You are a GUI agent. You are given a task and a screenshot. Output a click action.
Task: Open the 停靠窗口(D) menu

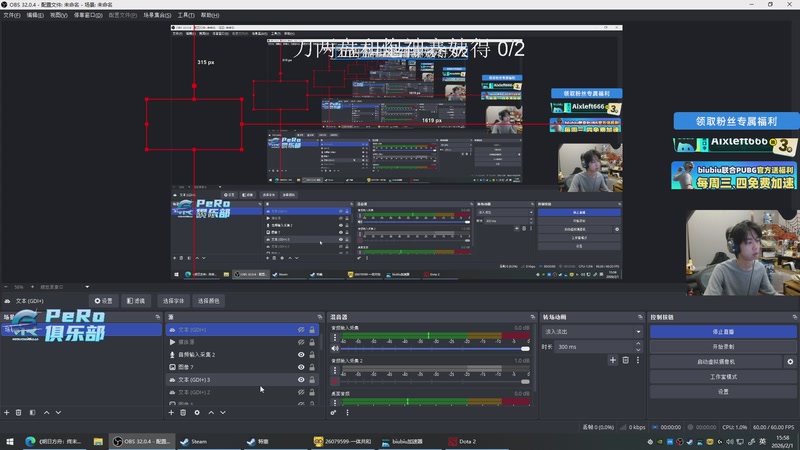point(88,15)
